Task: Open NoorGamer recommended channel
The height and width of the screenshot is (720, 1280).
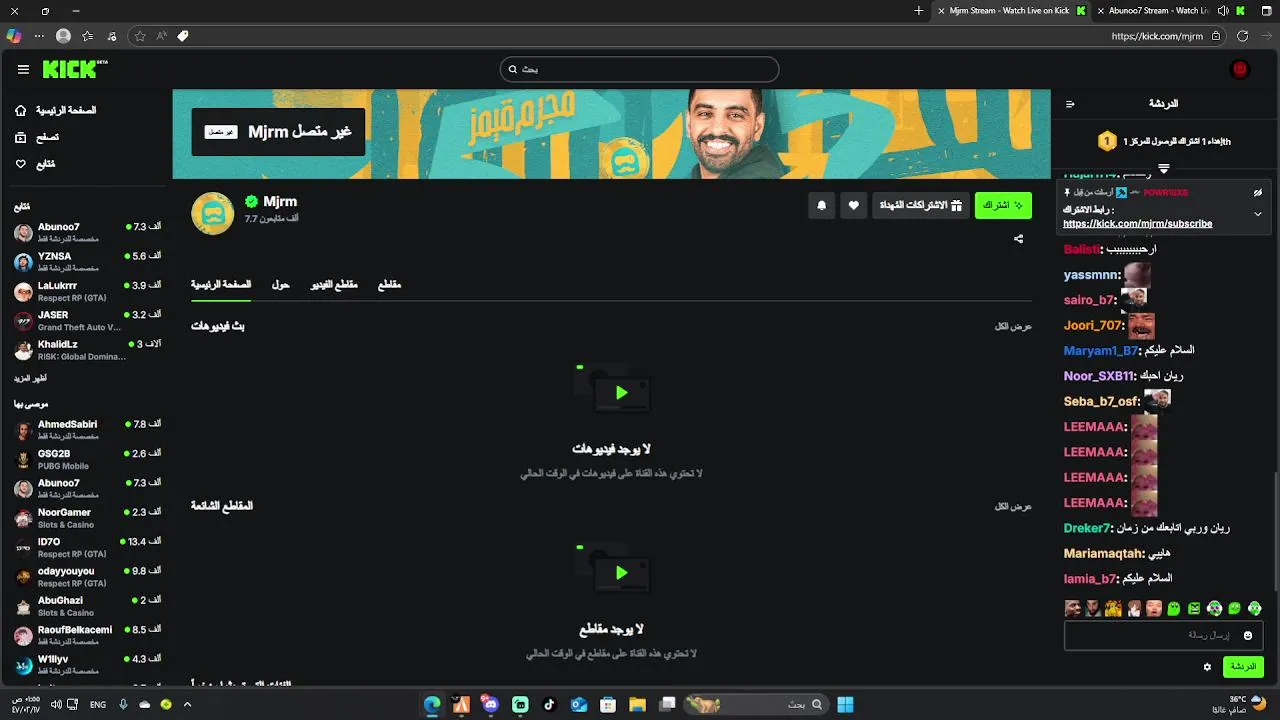Action: pyautogui.click(x=88, y=518)
